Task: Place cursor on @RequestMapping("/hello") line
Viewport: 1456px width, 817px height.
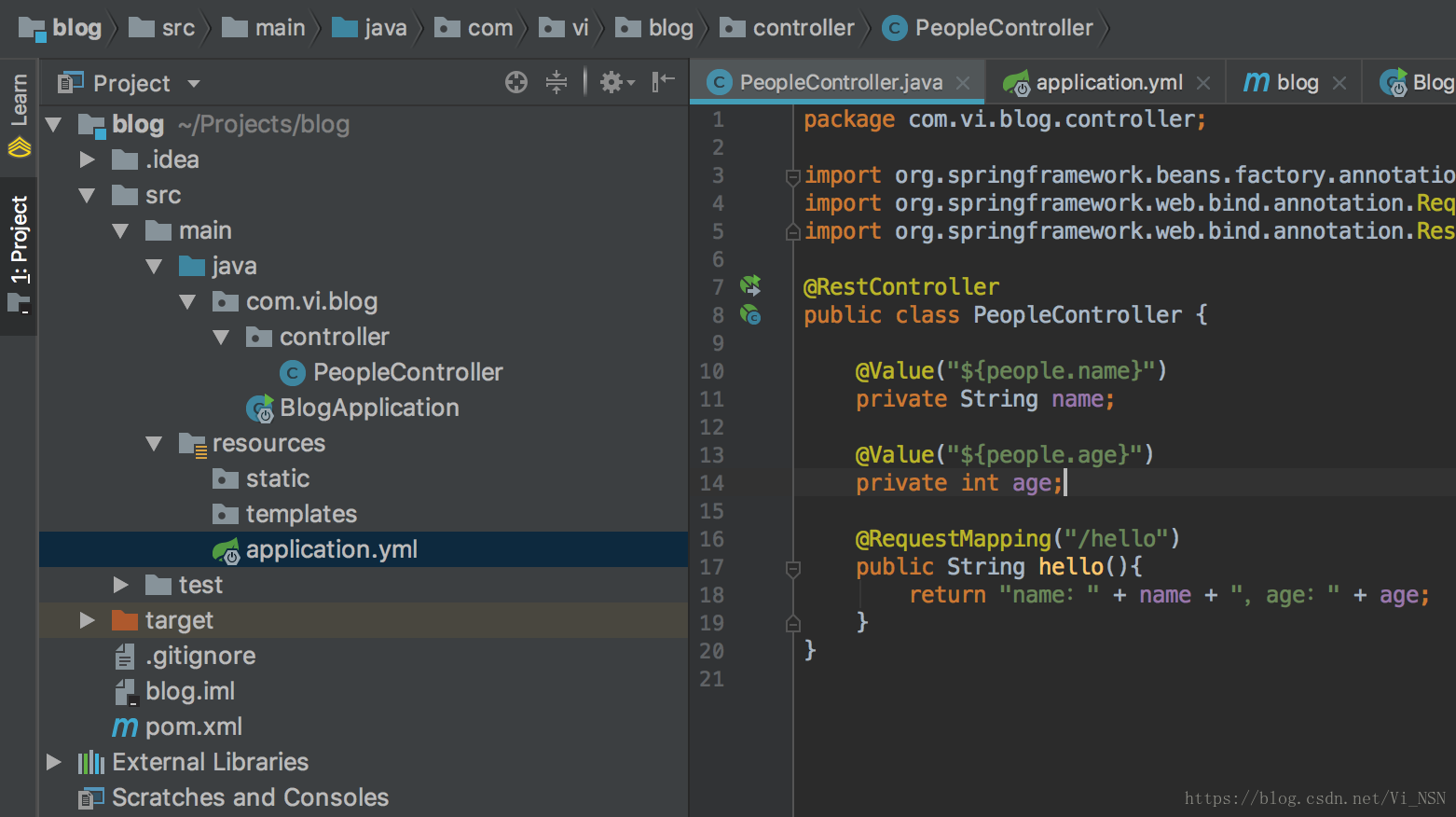Action: 1018,539
